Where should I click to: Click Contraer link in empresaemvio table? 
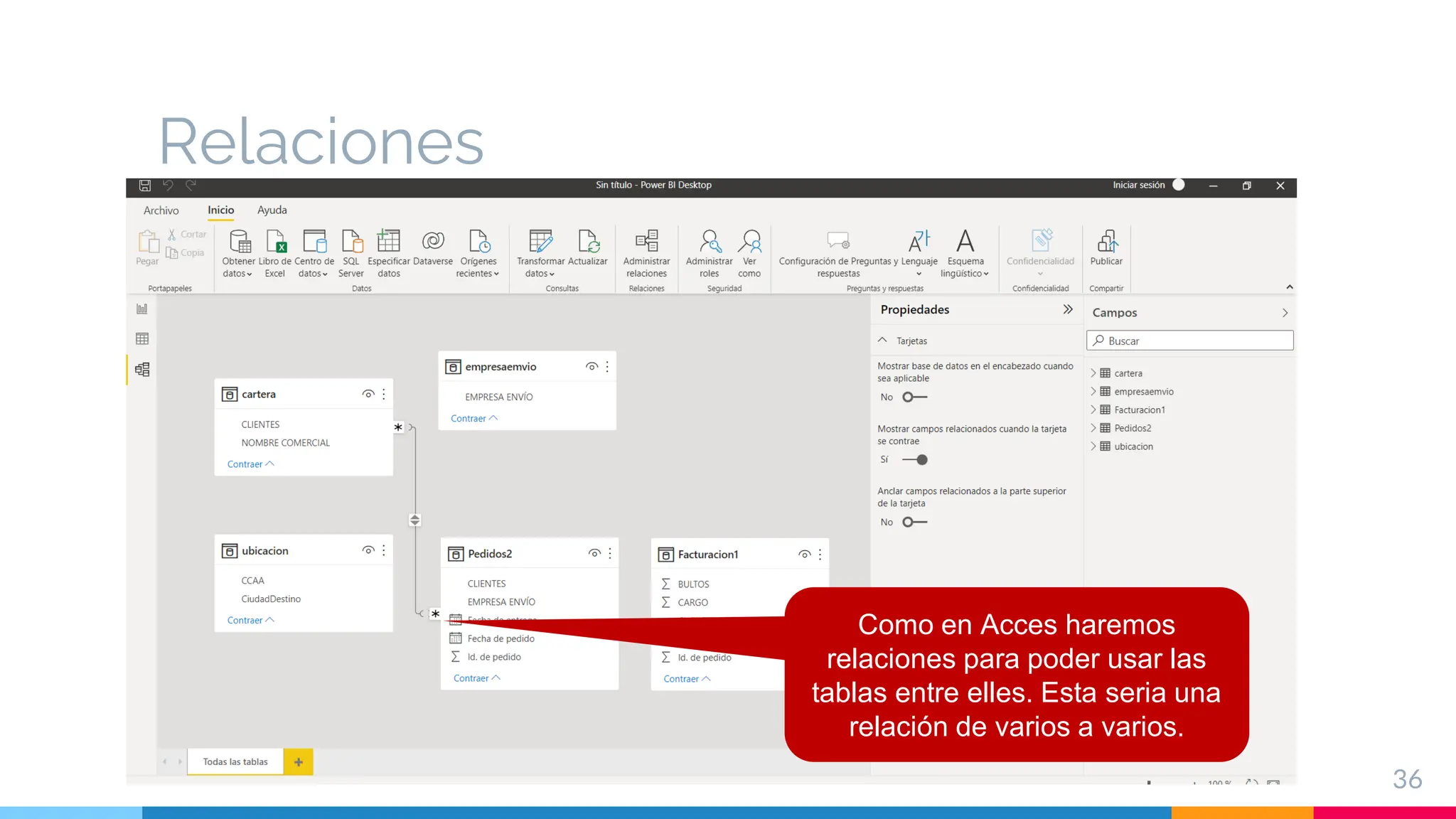coord(474,419)
